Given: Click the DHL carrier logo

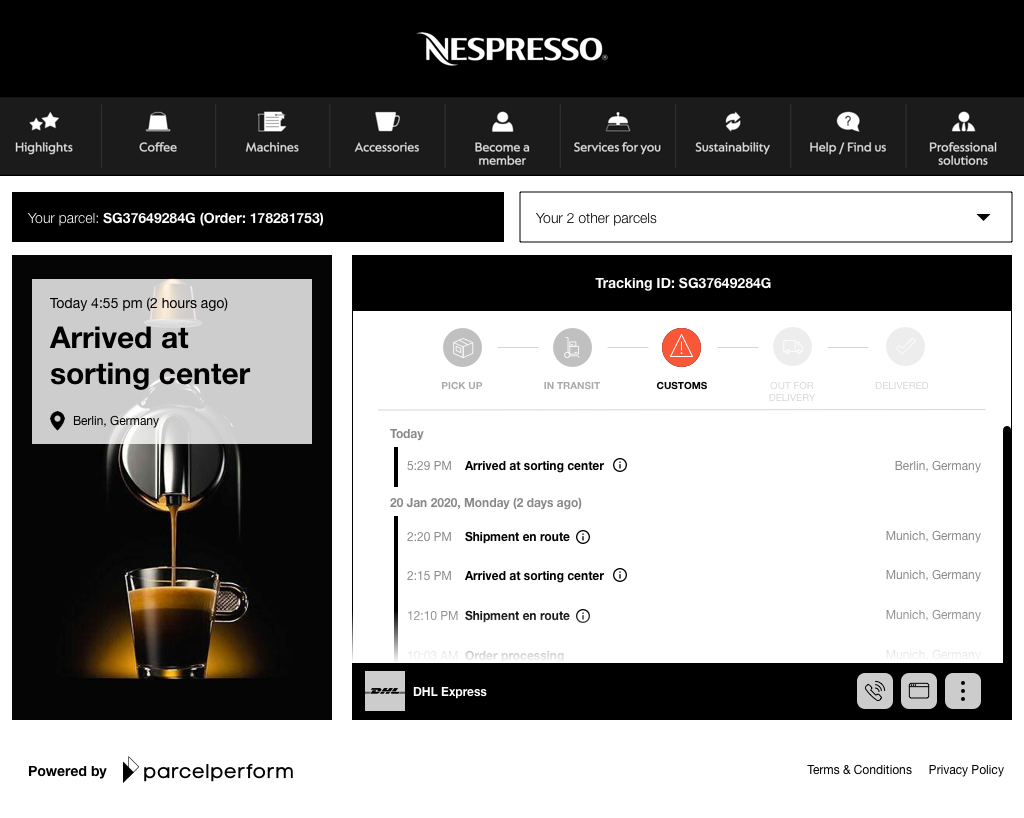Looking at the screenshot, I should [385, 691].
